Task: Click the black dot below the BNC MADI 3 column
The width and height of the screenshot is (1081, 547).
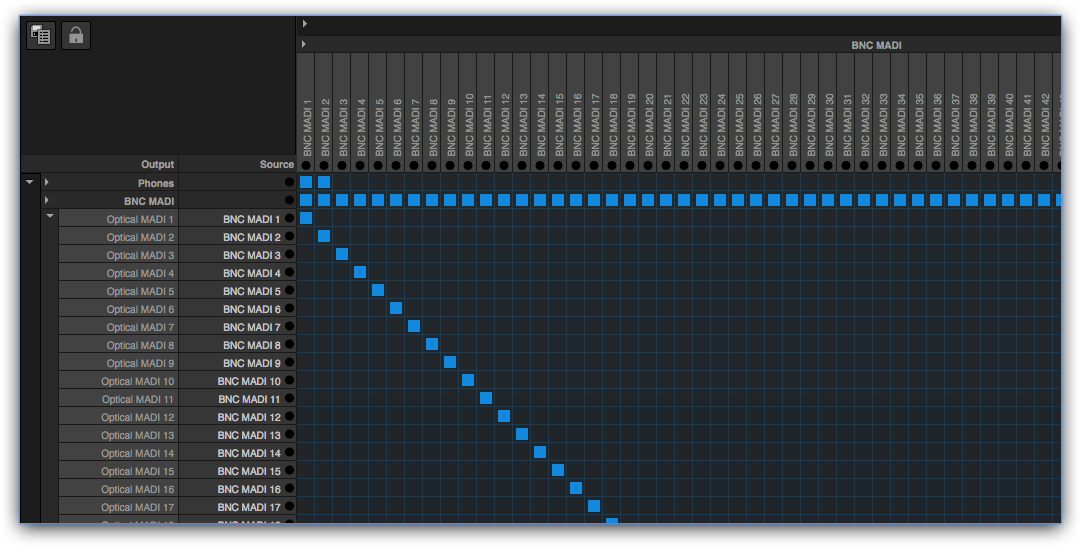Action: (x=342, y=165)
